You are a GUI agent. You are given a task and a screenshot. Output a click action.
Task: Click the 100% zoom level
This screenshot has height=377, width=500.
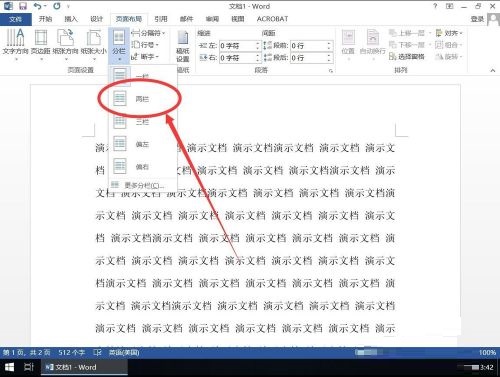pos(487,352)
